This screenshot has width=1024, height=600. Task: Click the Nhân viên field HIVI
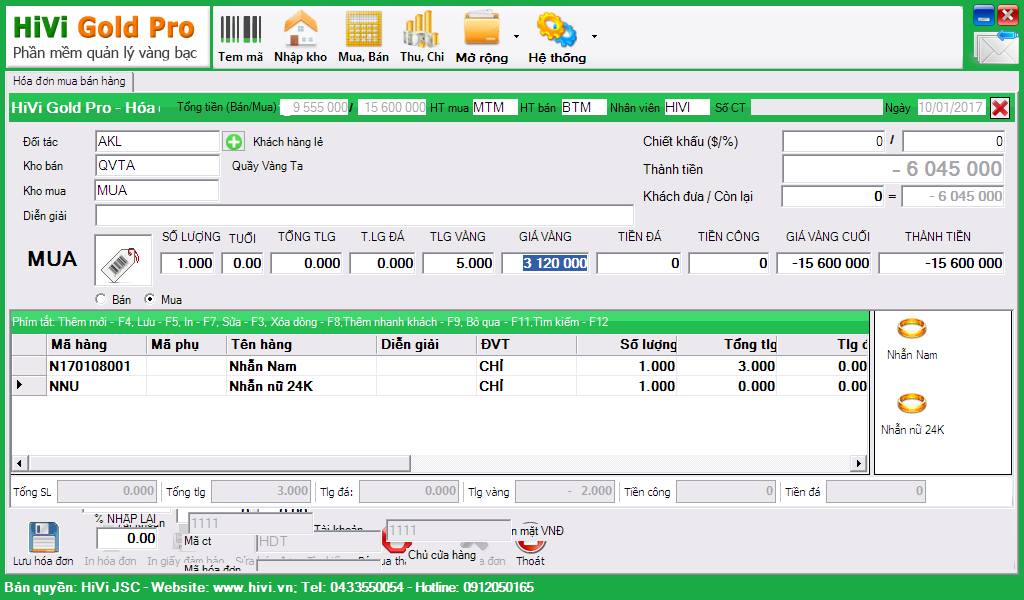pos(687,107)
